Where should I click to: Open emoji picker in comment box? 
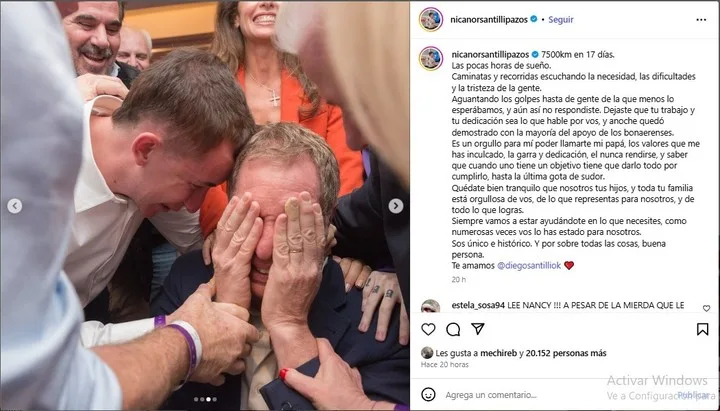[x=428, y=394]
